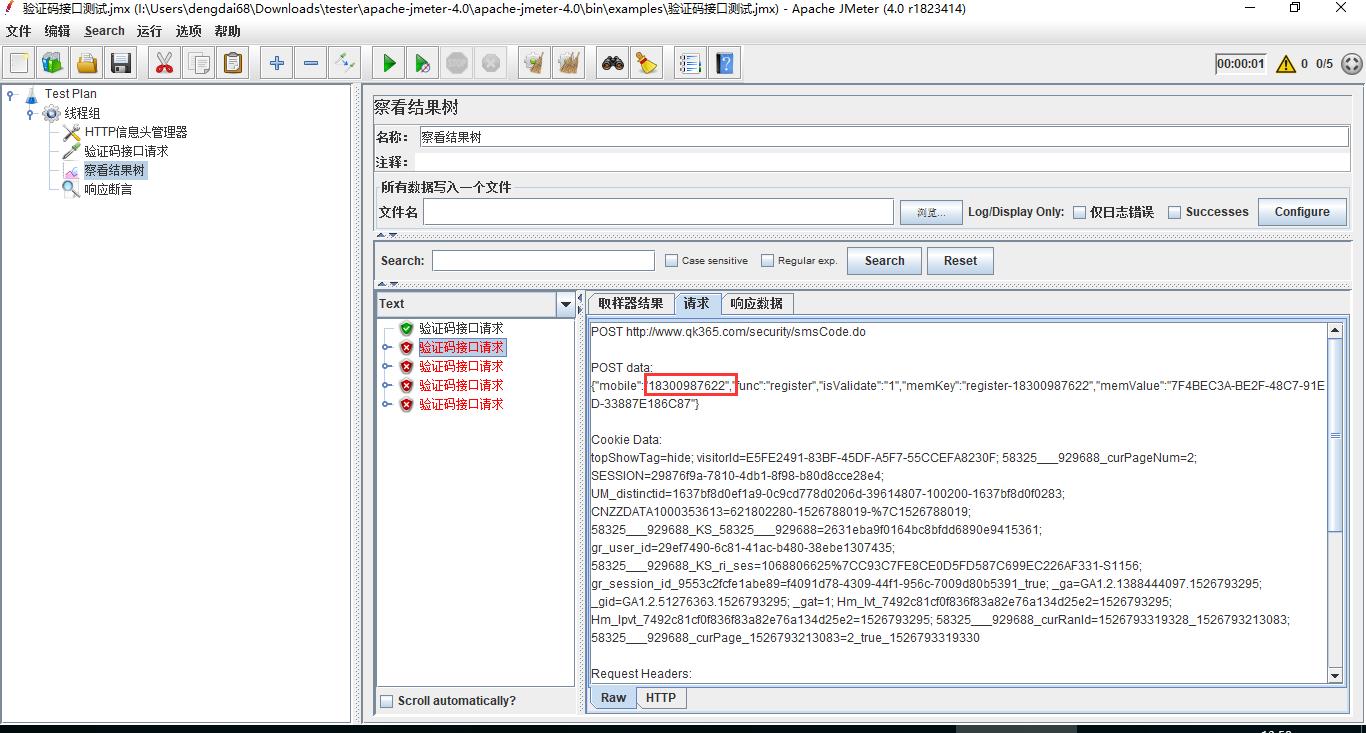Screen dimensions: 1366x733
Task: Toggle Successes checkbox
Action: (x=1175, y=212)
